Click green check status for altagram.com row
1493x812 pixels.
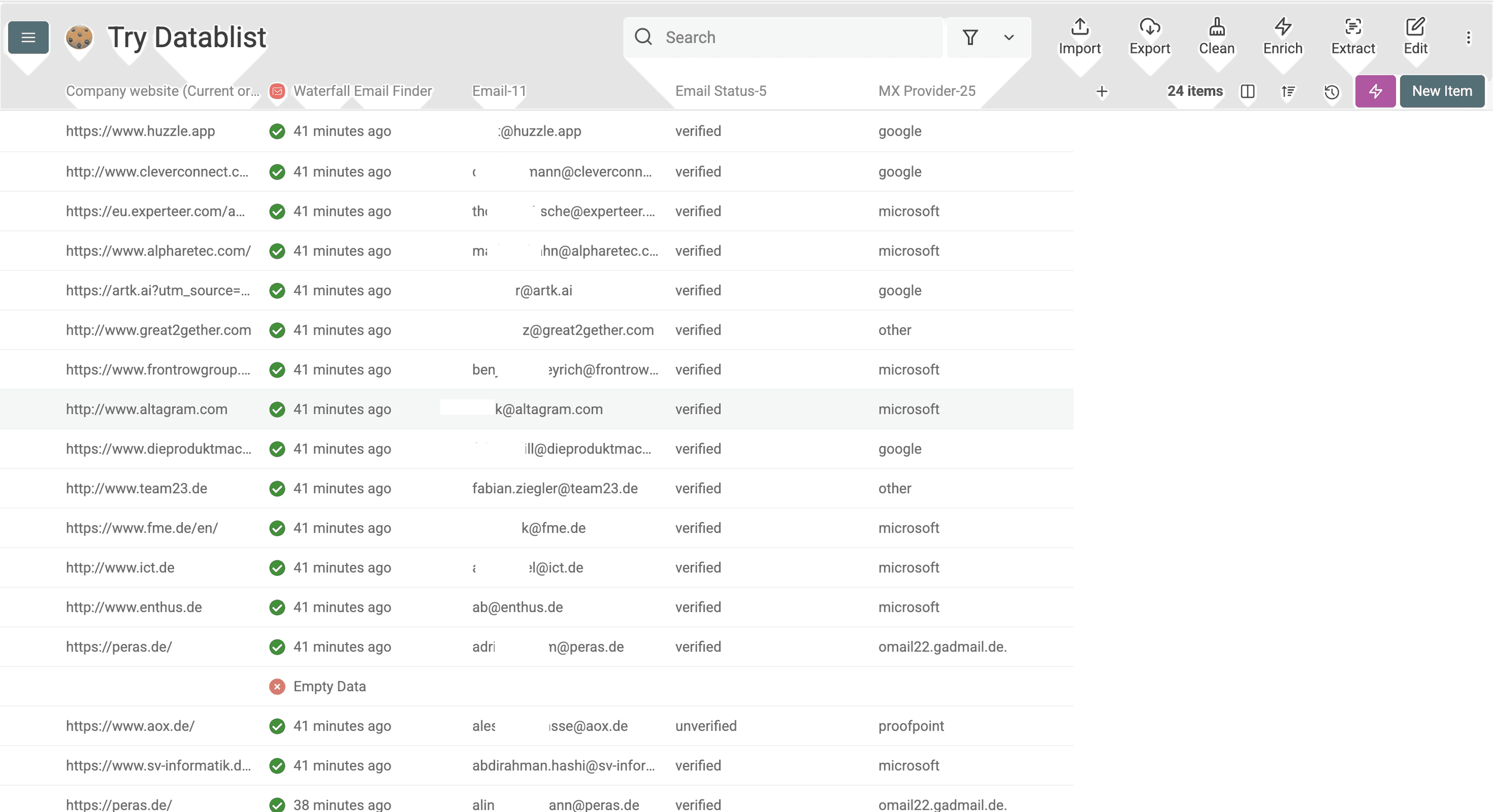(x=277, y=409)
